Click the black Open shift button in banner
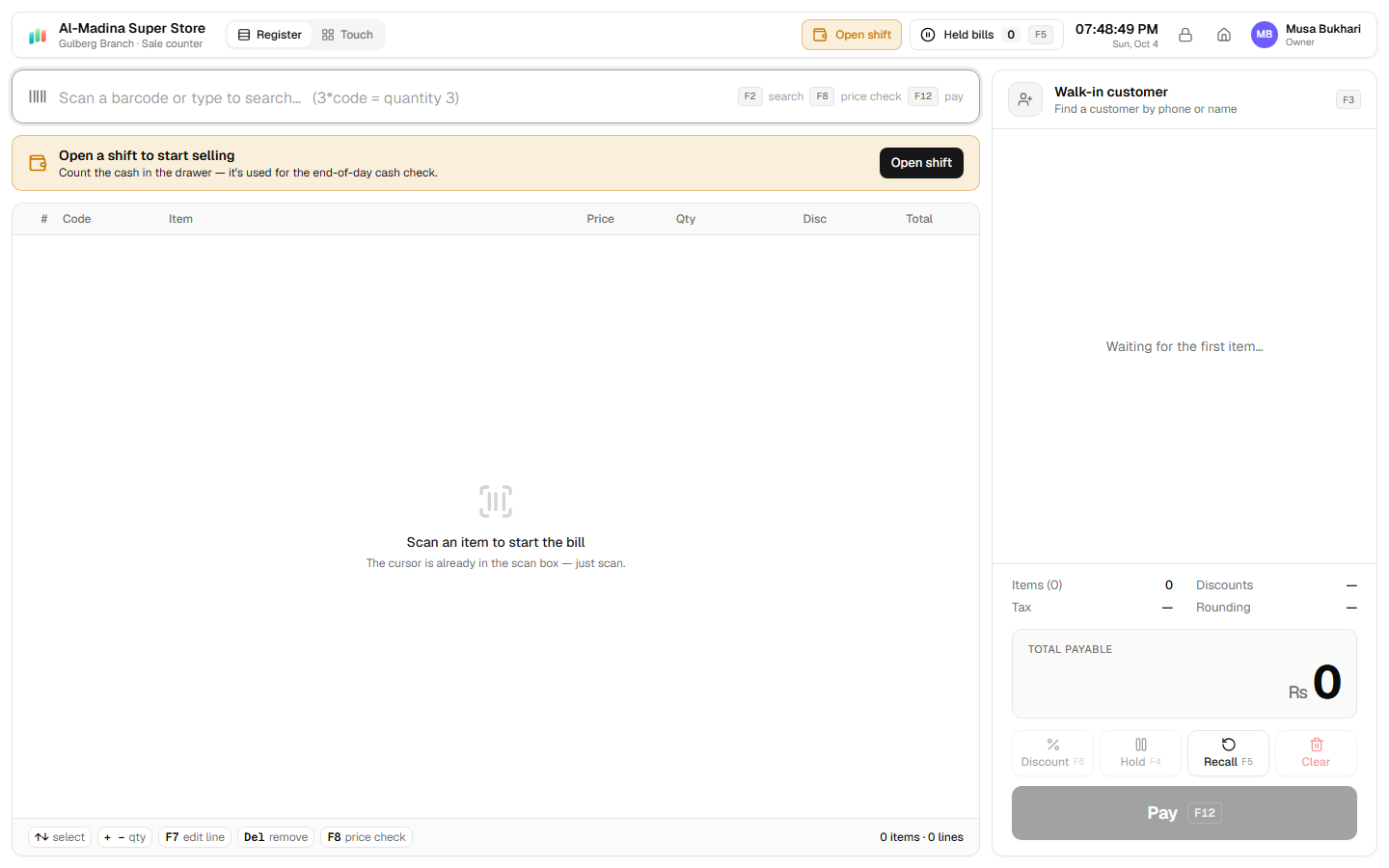1389x868 pixels. (x=921, y=163)
